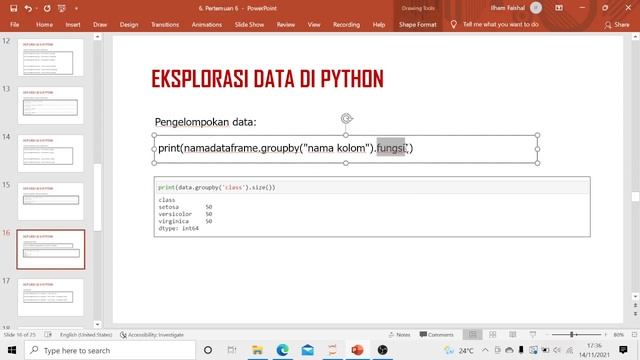Open Microsoft Edge from taskbar
The image size is (640, 360).
[282, 350]
